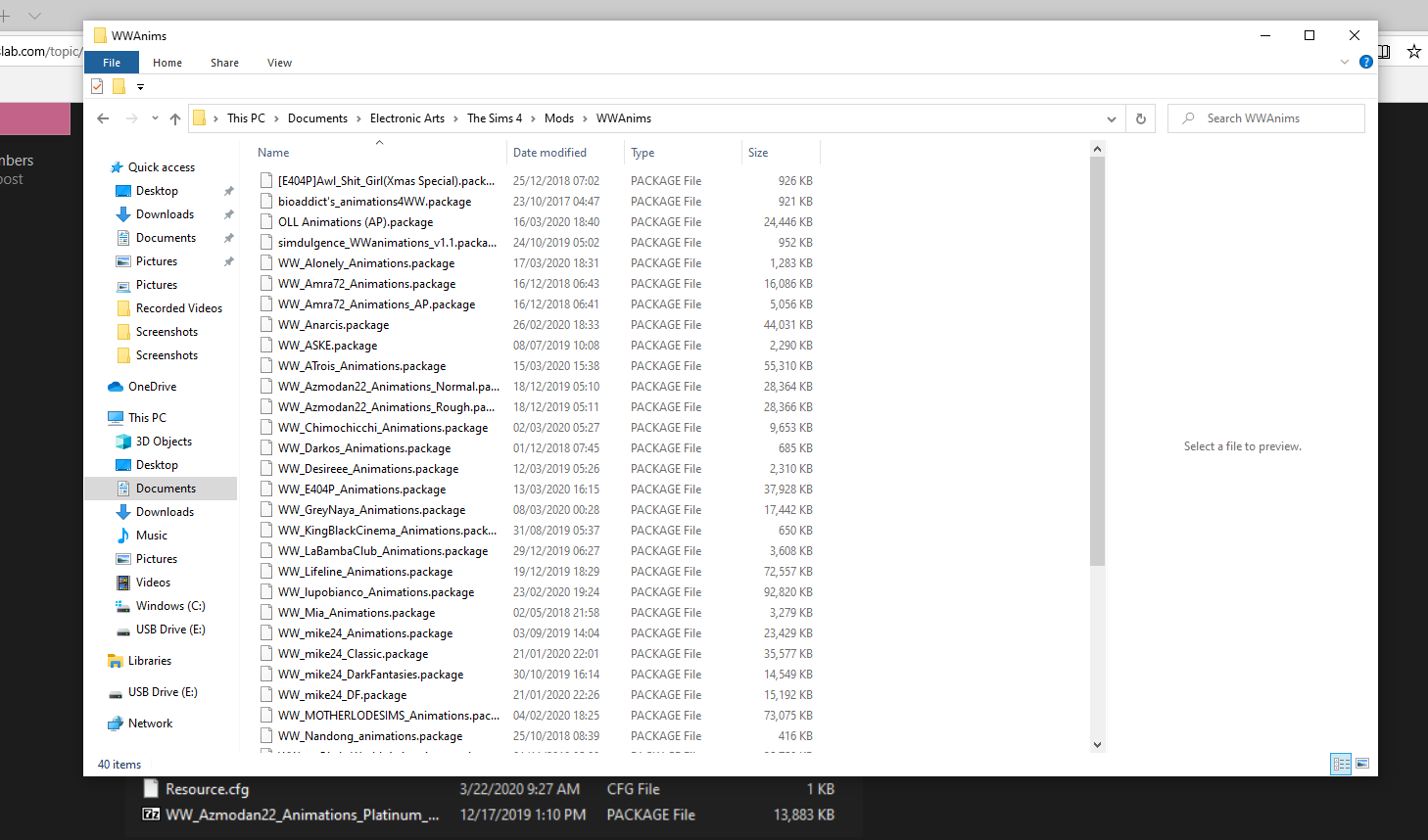Switch to Details view using status bar icon

1341,764
